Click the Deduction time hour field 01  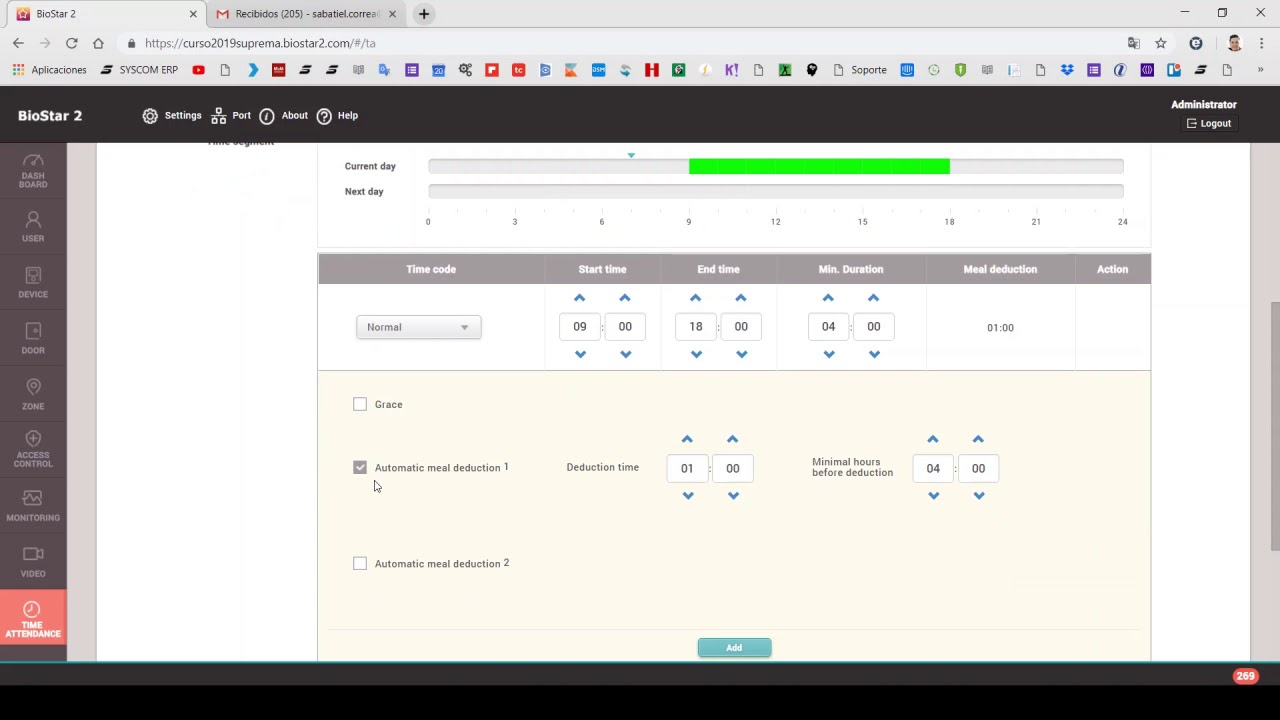click(x=687, y=468)
